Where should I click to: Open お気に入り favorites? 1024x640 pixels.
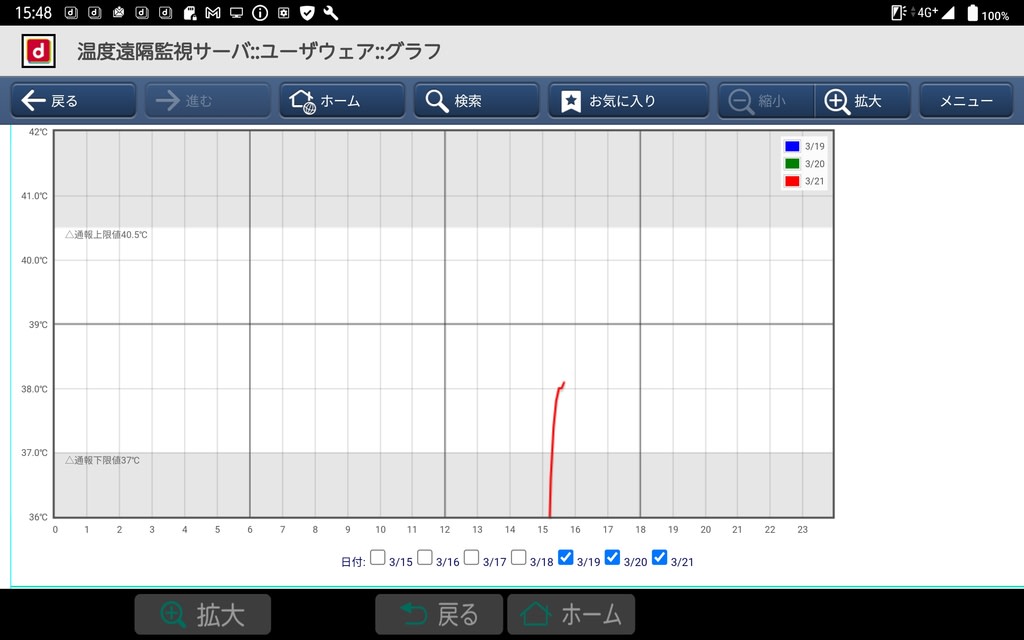(x=628, y=101)
